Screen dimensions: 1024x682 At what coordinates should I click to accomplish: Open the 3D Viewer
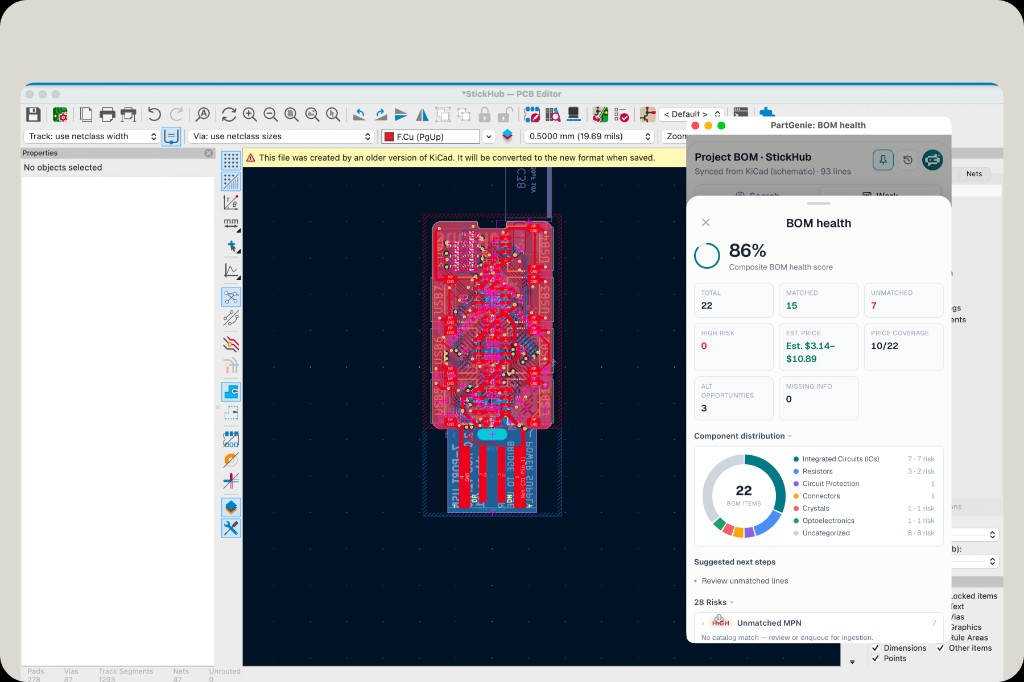tap(573, 114)
